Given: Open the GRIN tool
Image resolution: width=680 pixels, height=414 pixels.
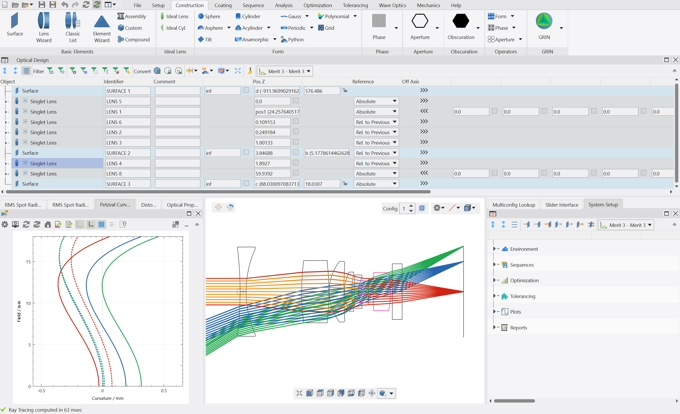Looking at the screenshot, I should click(544, 25).
